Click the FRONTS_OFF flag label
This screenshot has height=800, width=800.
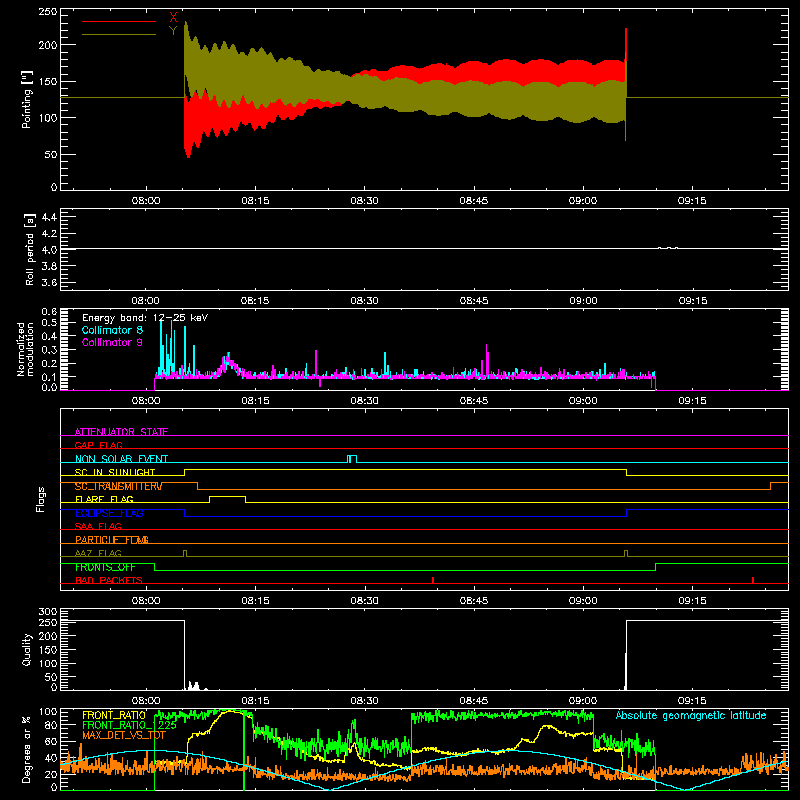pyautogui.click(x=105, y=567)
